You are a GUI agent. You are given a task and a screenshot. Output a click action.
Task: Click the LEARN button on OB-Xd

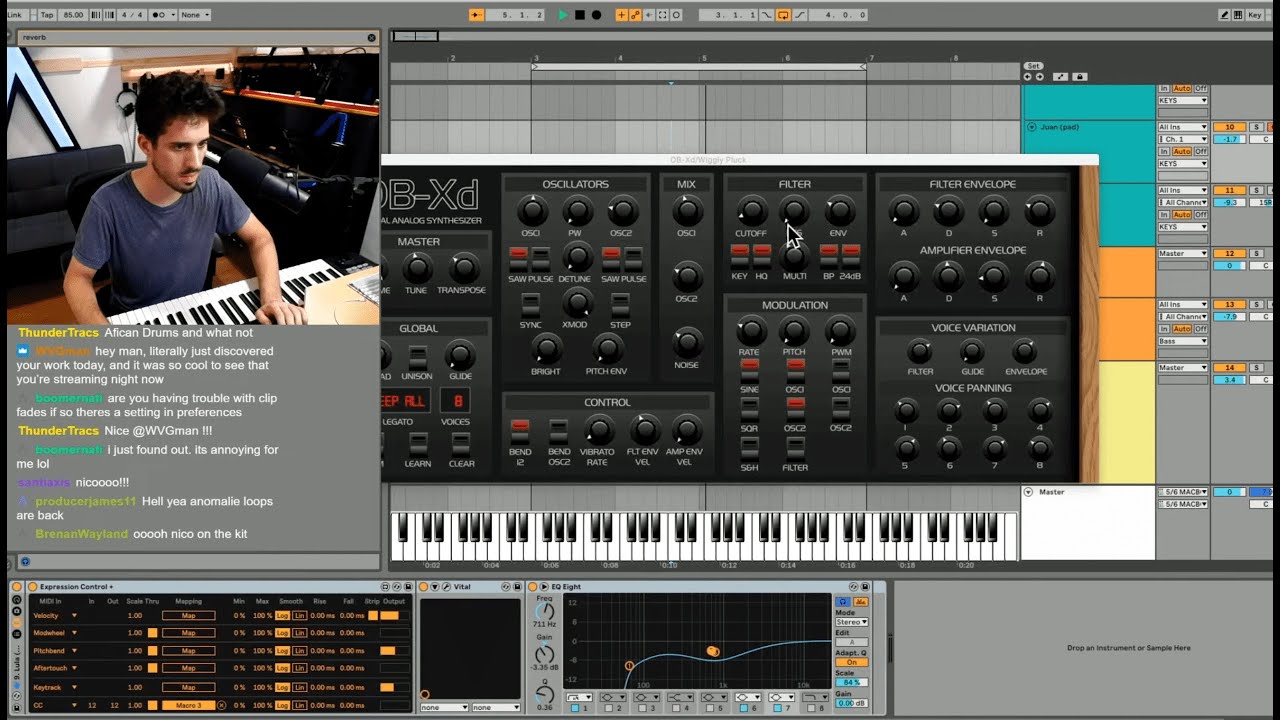[418, 444]
